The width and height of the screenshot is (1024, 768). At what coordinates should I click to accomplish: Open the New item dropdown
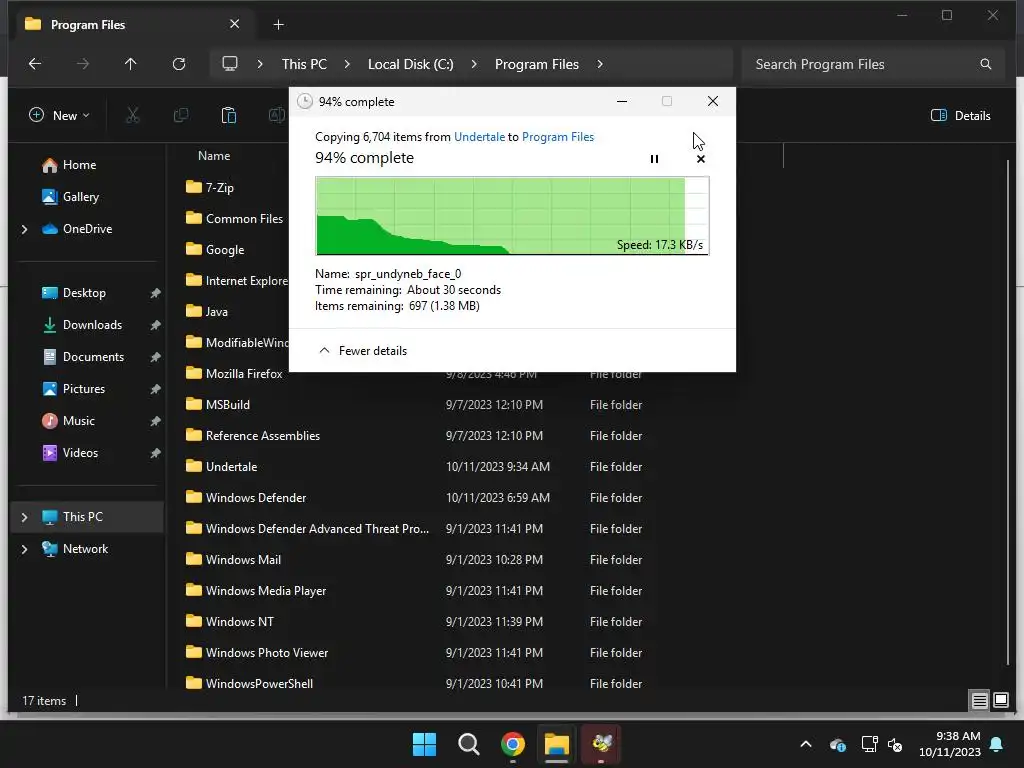click(x=59, y=116)
